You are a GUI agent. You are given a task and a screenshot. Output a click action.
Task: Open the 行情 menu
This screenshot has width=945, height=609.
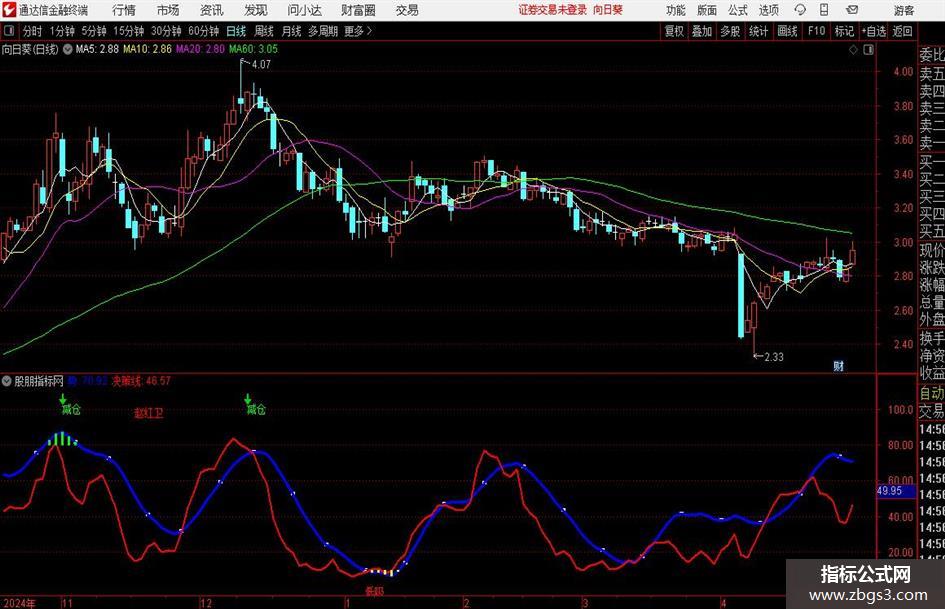tap(124, 10)
